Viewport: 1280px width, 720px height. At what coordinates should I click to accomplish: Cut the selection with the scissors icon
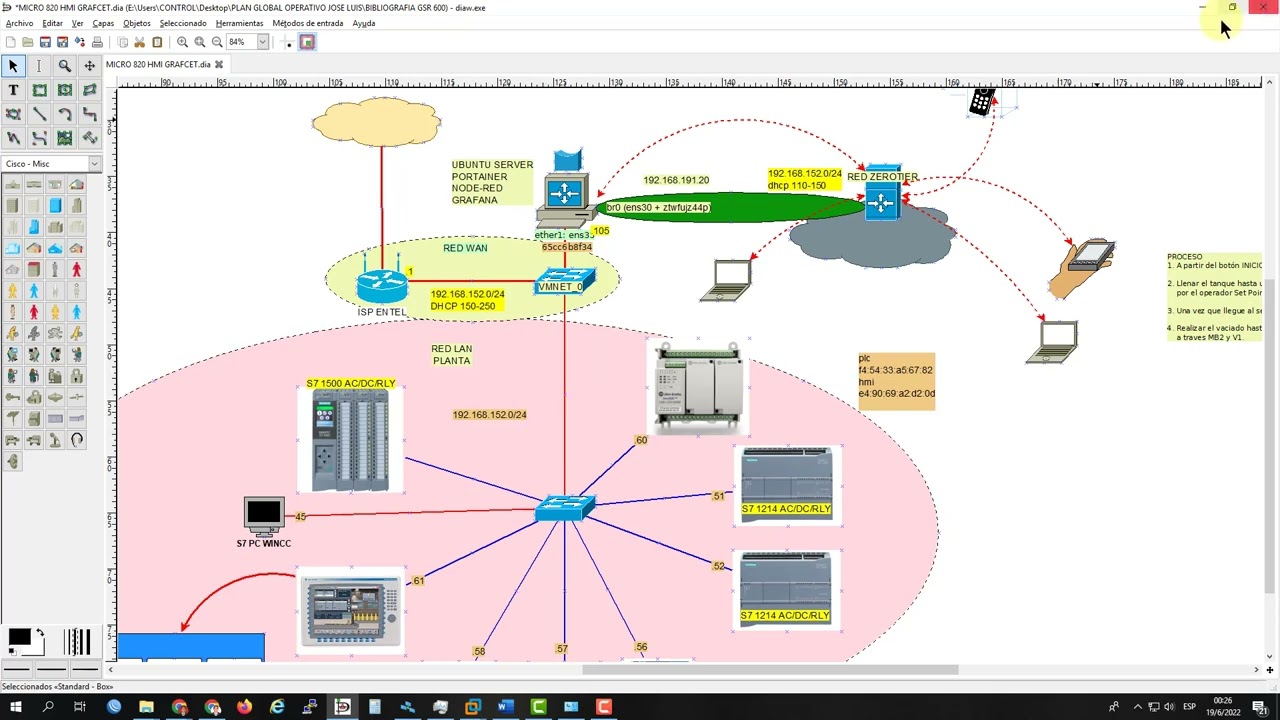coord(140,42)
